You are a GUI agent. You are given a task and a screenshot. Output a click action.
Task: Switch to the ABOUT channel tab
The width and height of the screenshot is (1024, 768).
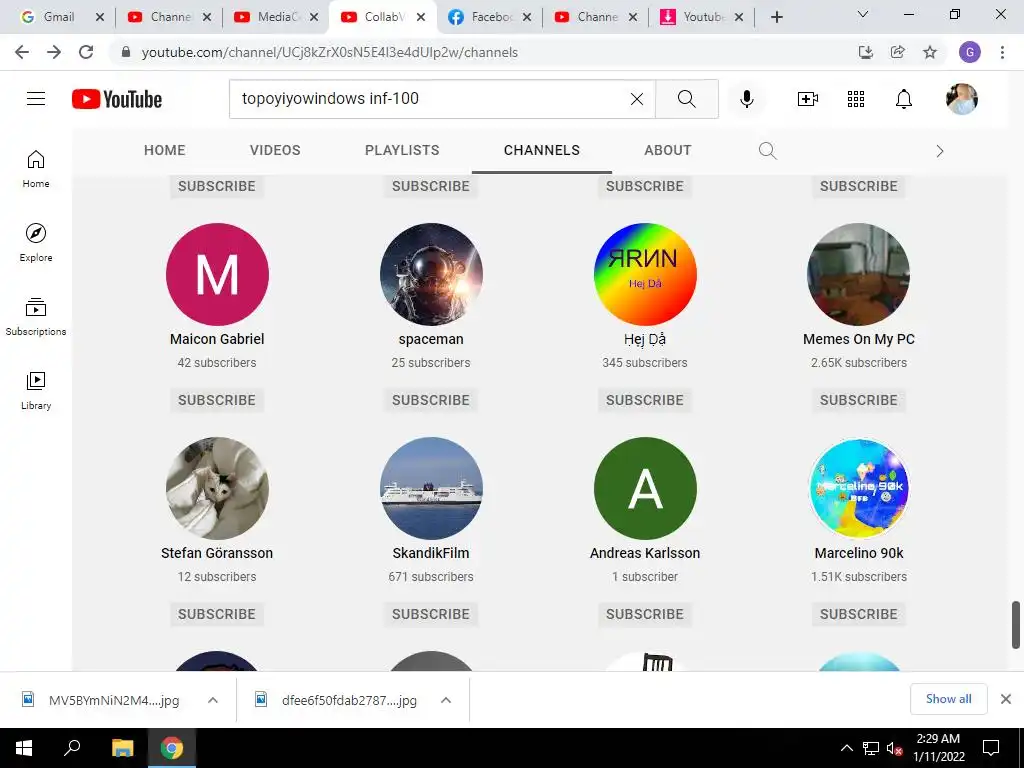pyautogui.click(x=667, y=150)
